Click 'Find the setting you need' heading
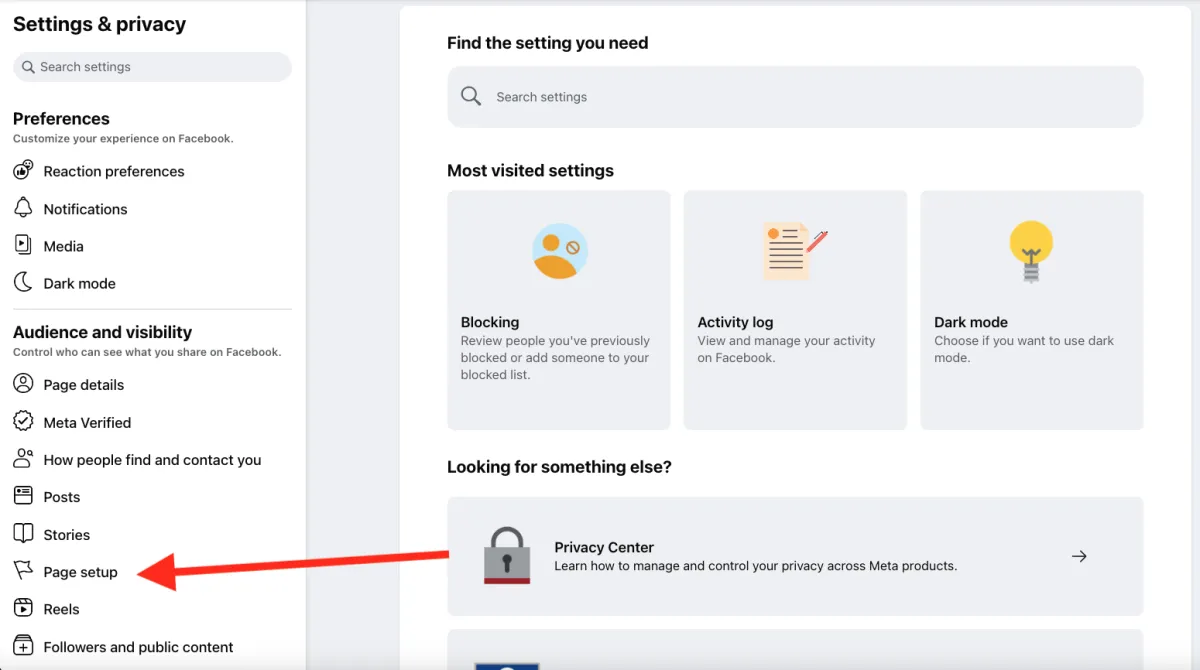Image resolution: width=1200 pixels, height=670 pixels. pos(547,43)
